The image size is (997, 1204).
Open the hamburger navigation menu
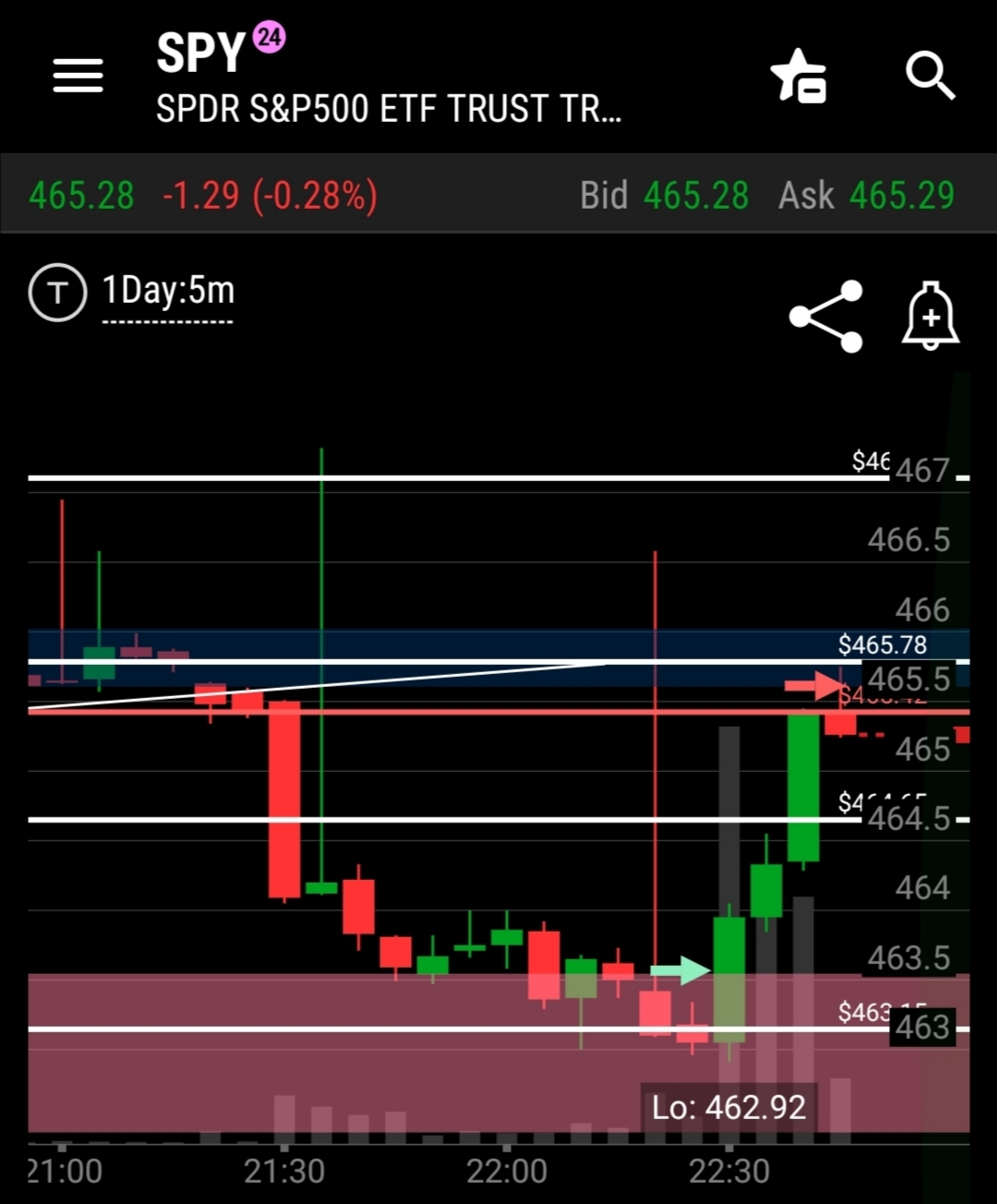tap(78, 76)
